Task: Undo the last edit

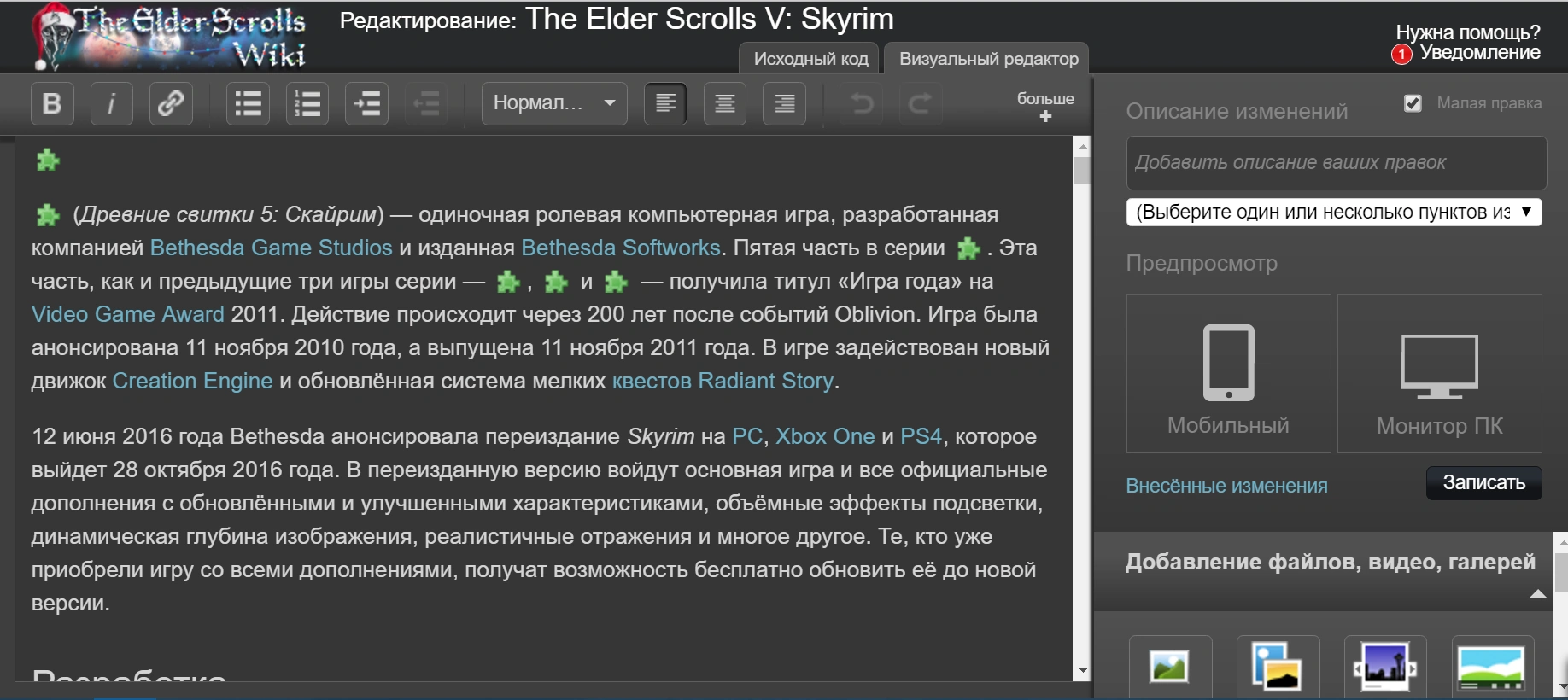Action: coord(862,104)
